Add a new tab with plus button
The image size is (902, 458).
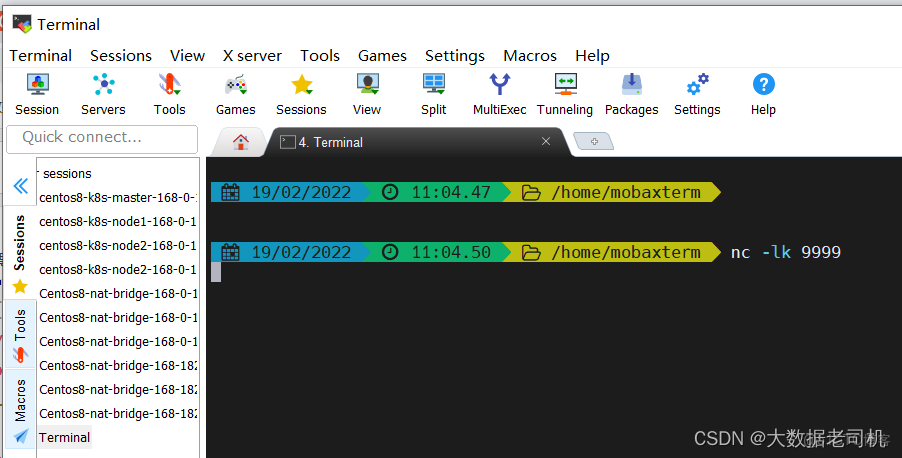click(594, 141)
